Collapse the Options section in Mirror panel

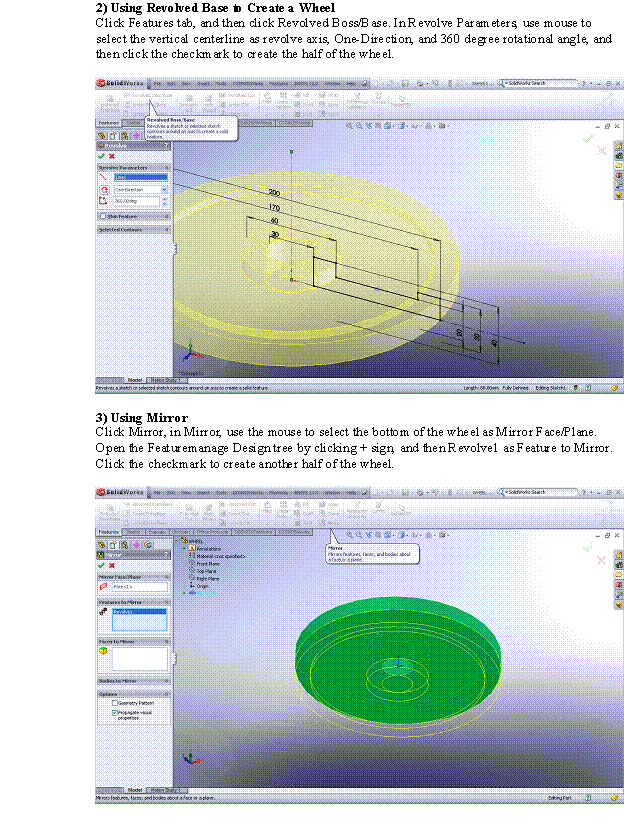[167, 694]
